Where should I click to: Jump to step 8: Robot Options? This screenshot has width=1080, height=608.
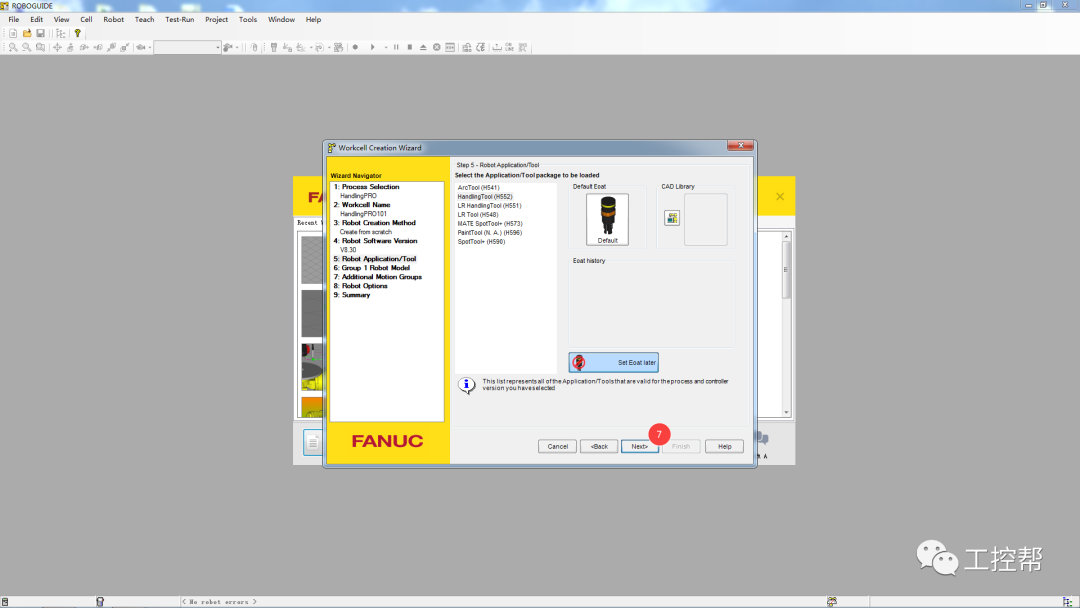click(x=360, y=286)
